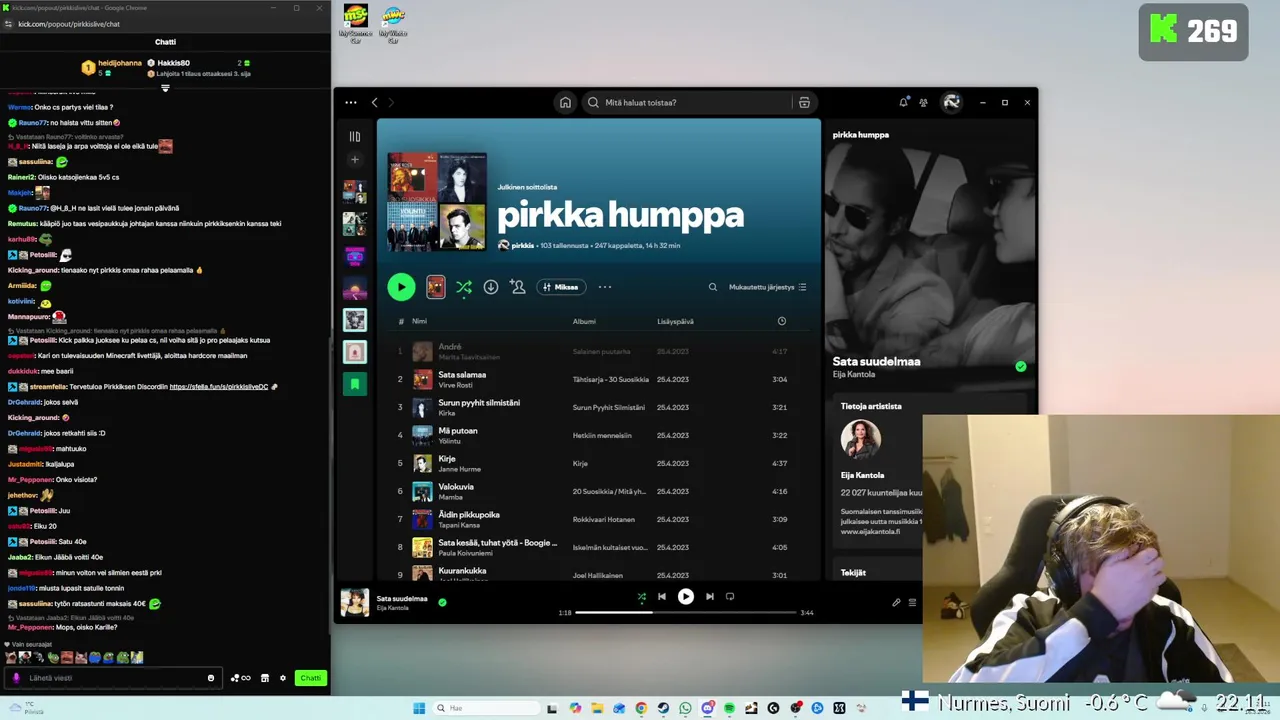Toggle saved checkmark in right panel
The width and height of the screenshot is (1280, 720).
[1021, 366]
